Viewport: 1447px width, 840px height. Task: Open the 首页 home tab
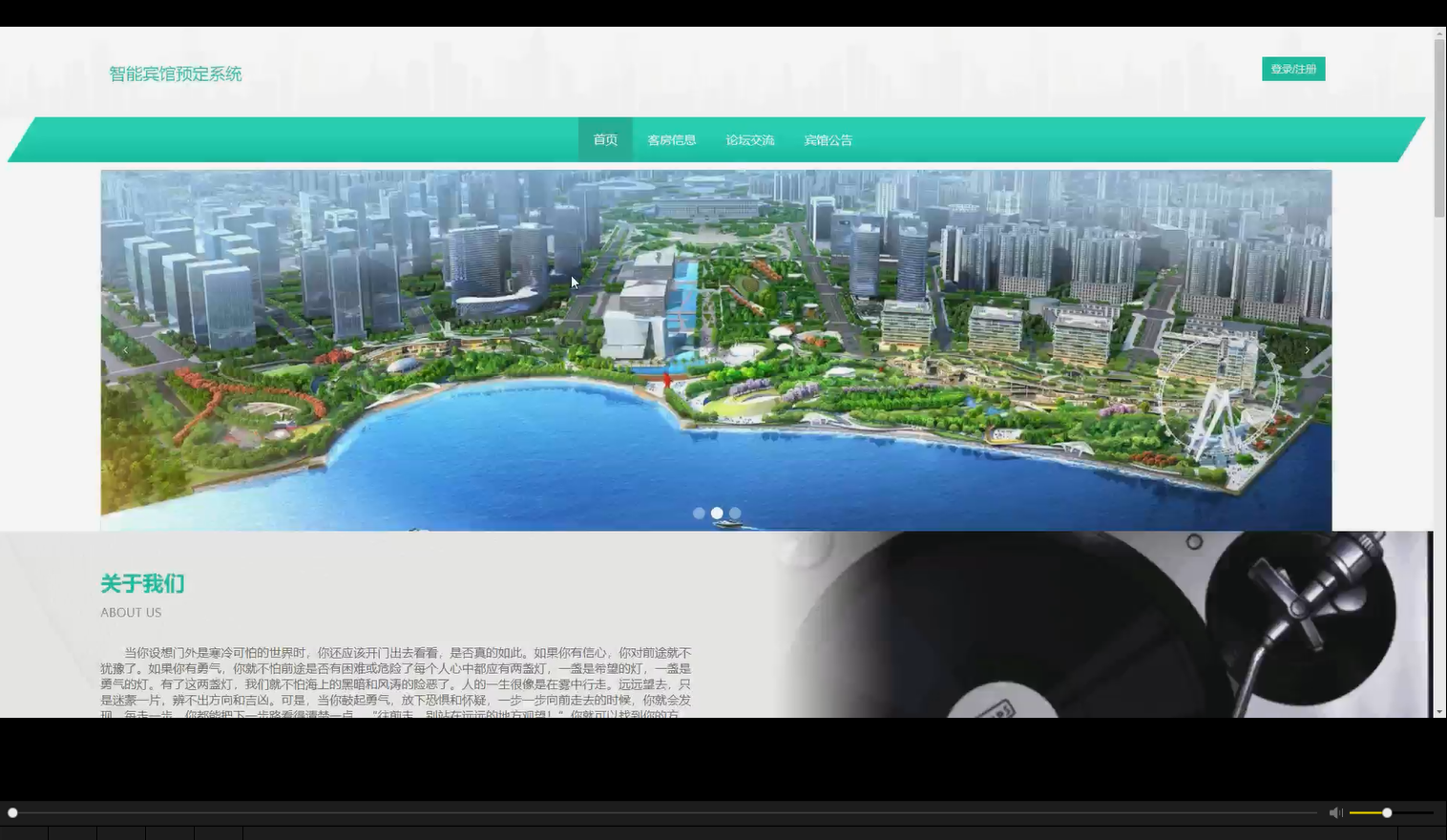(605, 139)
